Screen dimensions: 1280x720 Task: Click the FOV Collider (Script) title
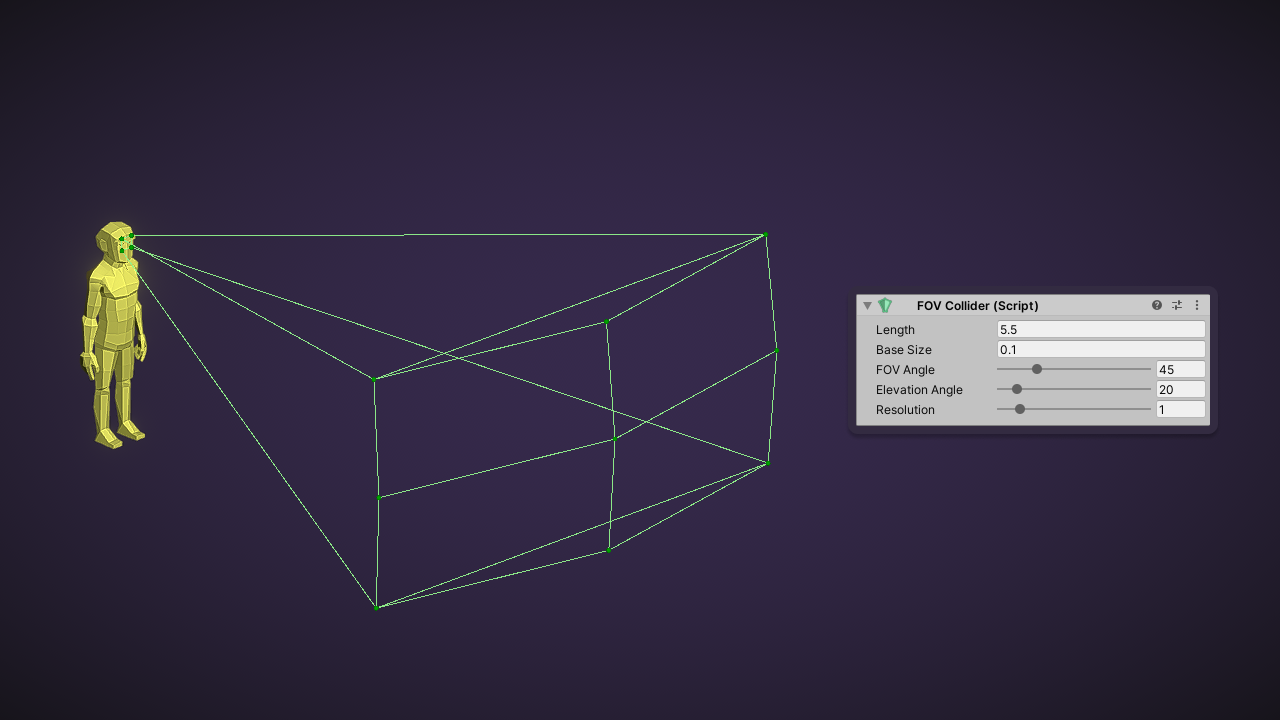pyautogui.click(x=977, y=306)
